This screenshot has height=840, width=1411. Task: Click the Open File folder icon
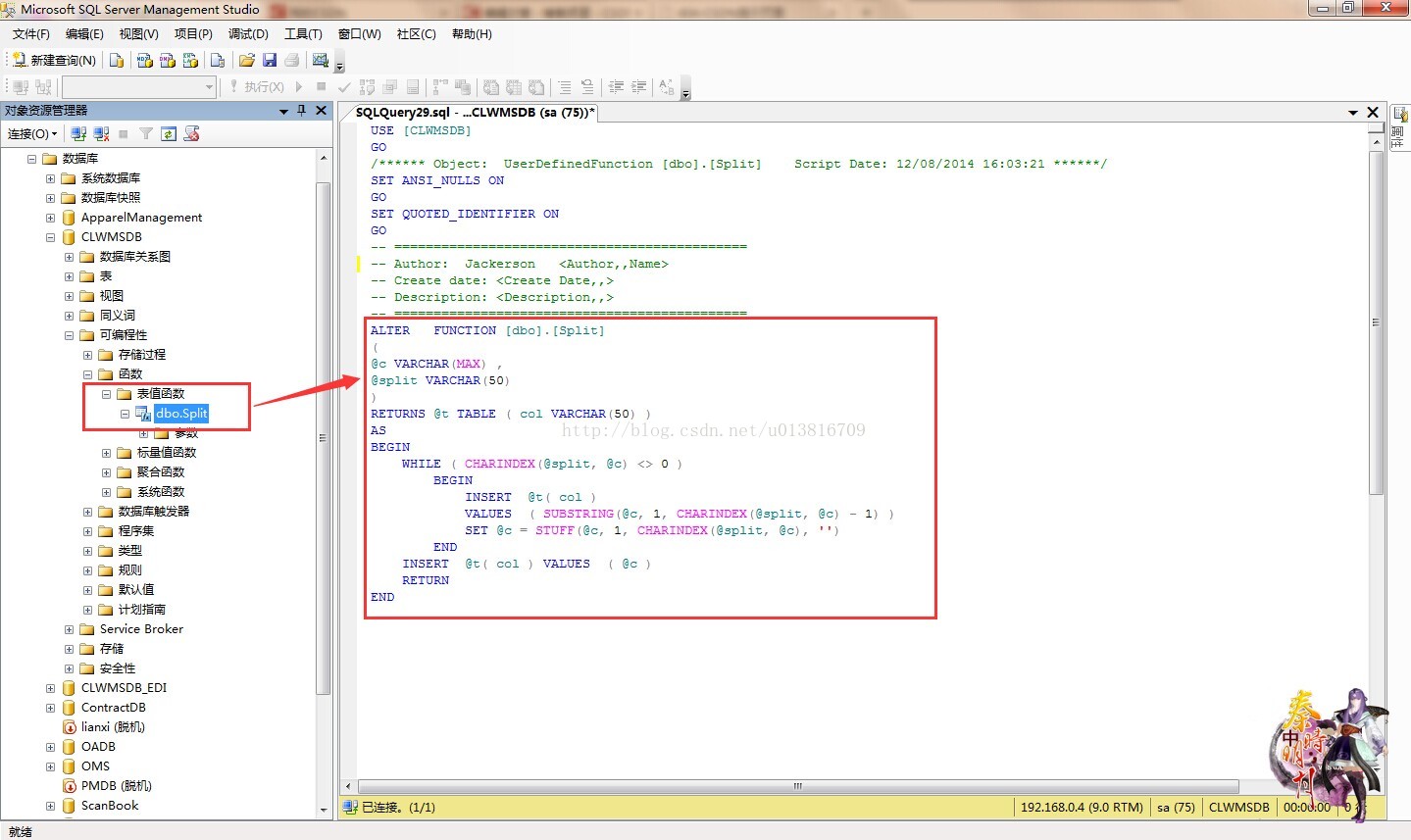click(x=247, y=60)
